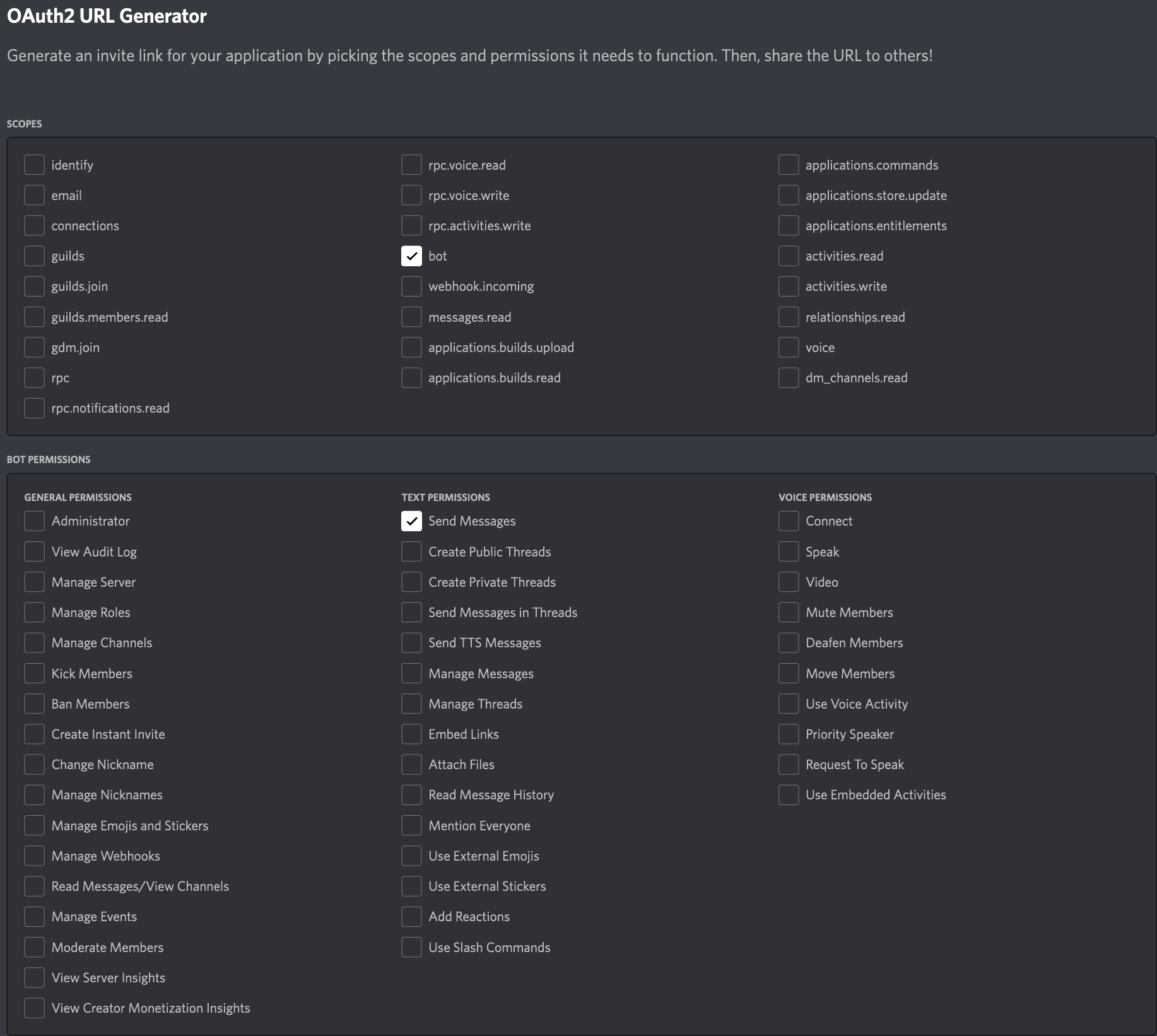Check the Priority Speaker permission
Screen dimensions: 1157x1036
(789, 734)
